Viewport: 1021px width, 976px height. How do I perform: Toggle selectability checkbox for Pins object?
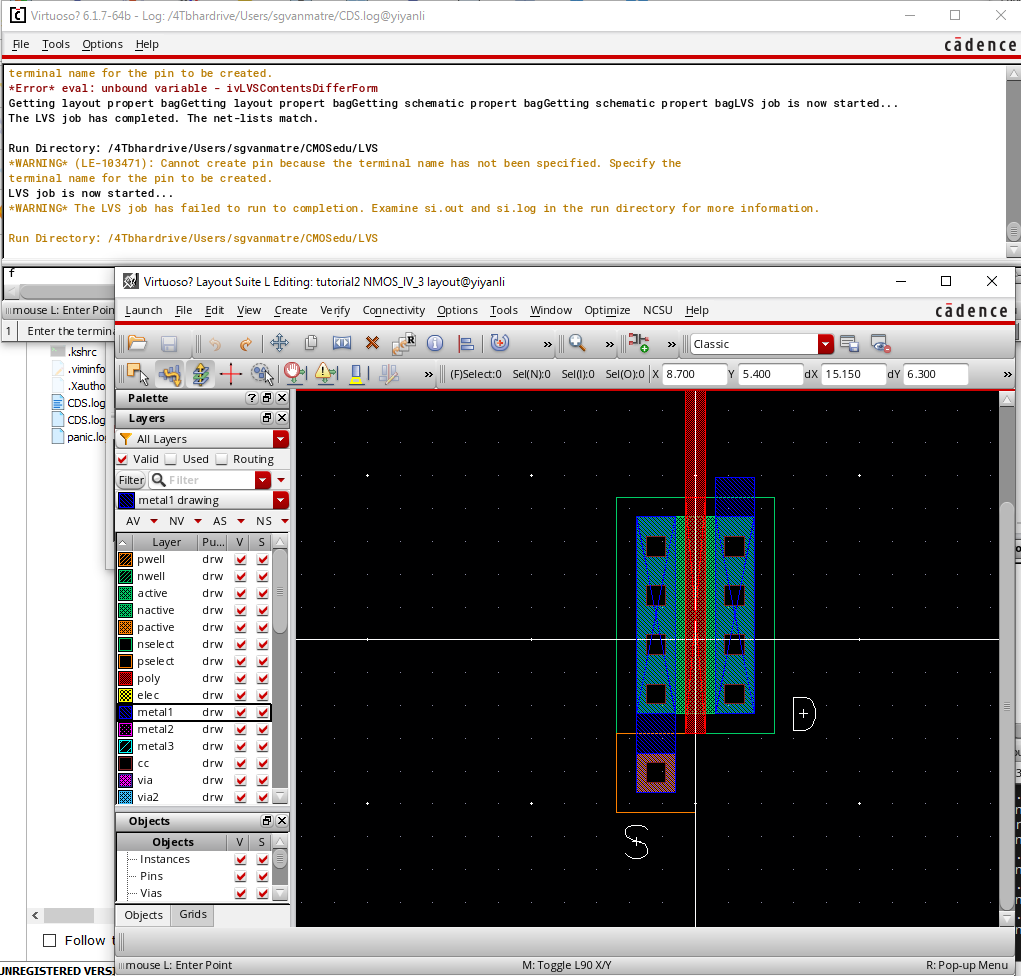click(262, 876)
